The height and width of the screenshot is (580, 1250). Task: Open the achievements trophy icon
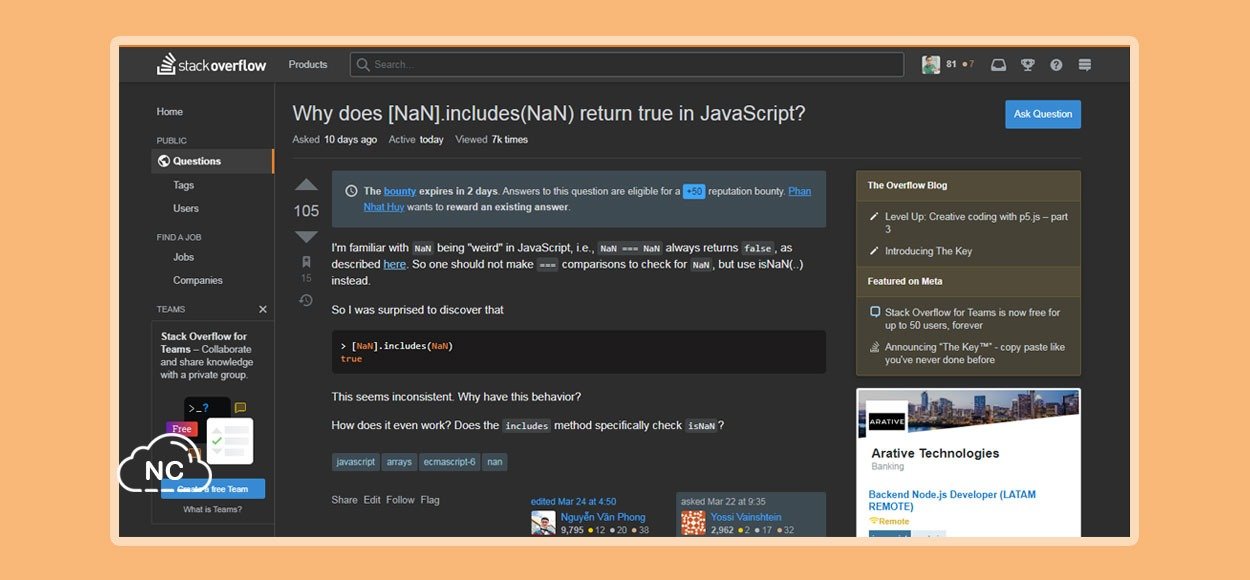coord(1027,65)
